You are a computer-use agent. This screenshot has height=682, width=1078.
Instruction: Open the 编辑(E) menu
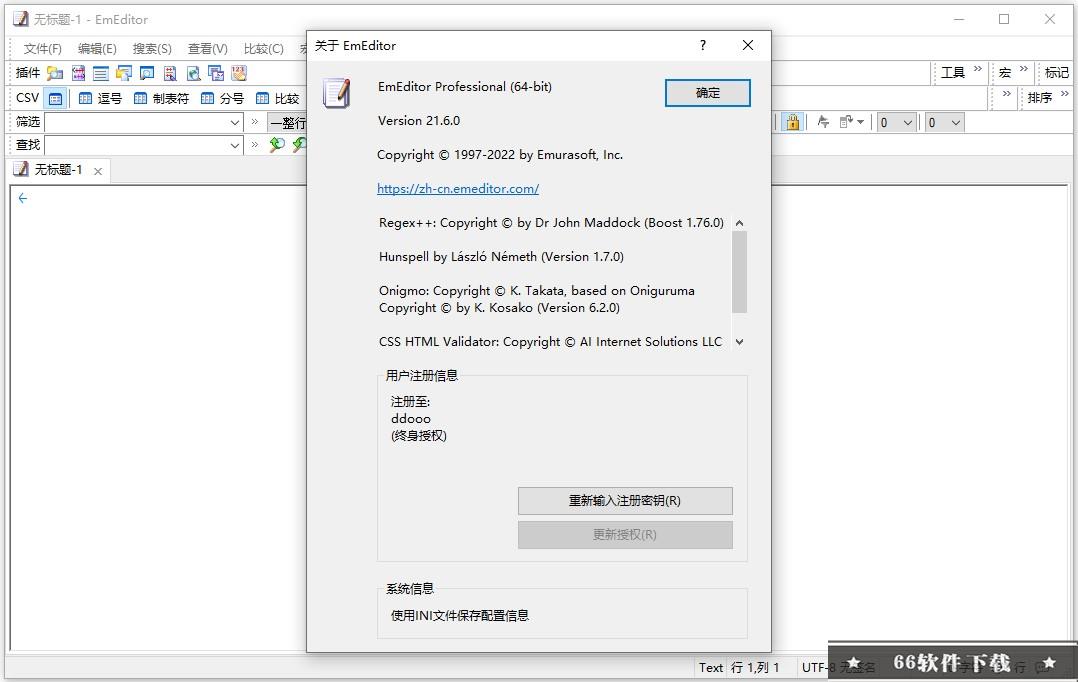click(97, 48)
